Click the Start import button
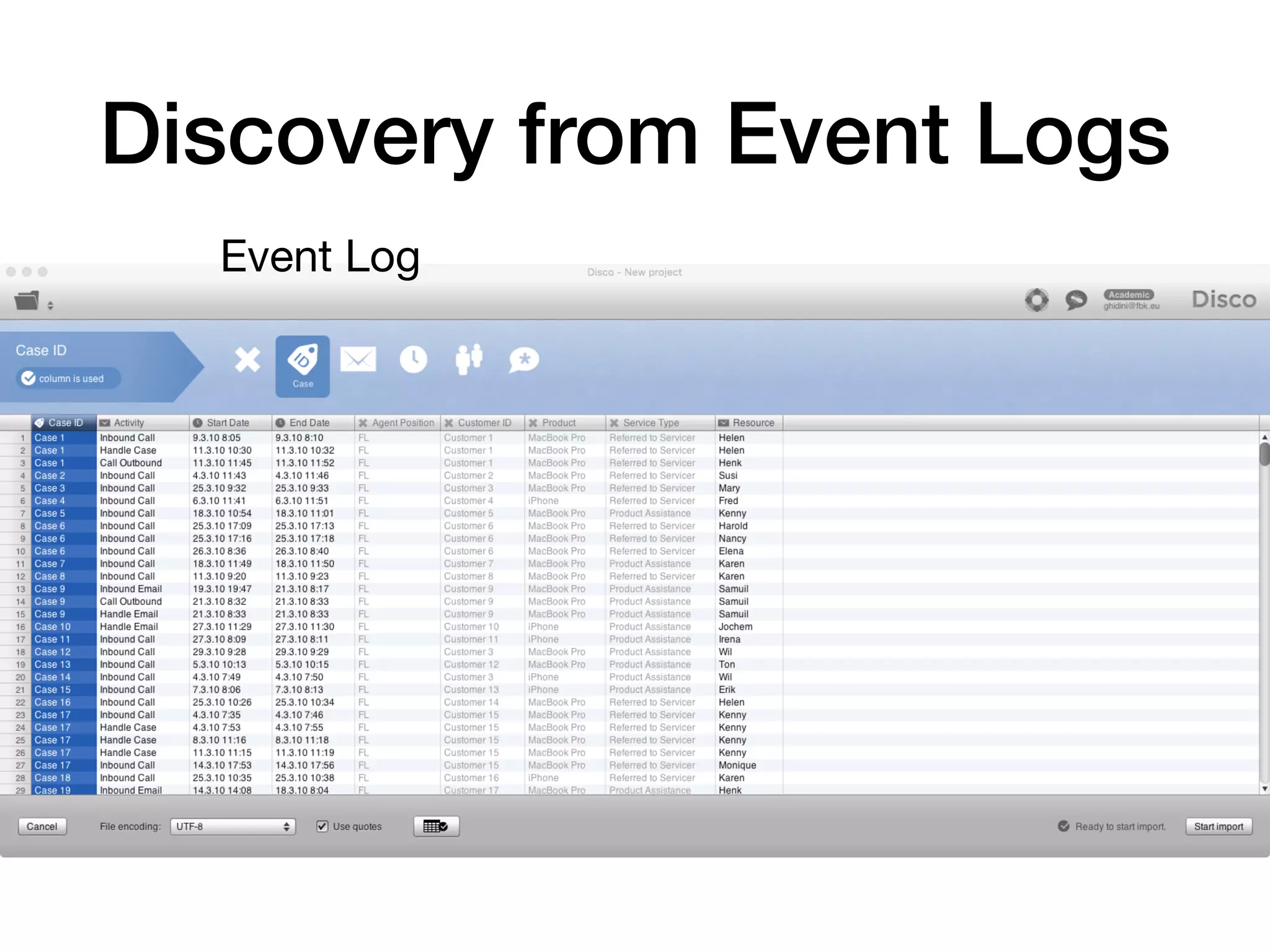 click(x=1219, y=826)
